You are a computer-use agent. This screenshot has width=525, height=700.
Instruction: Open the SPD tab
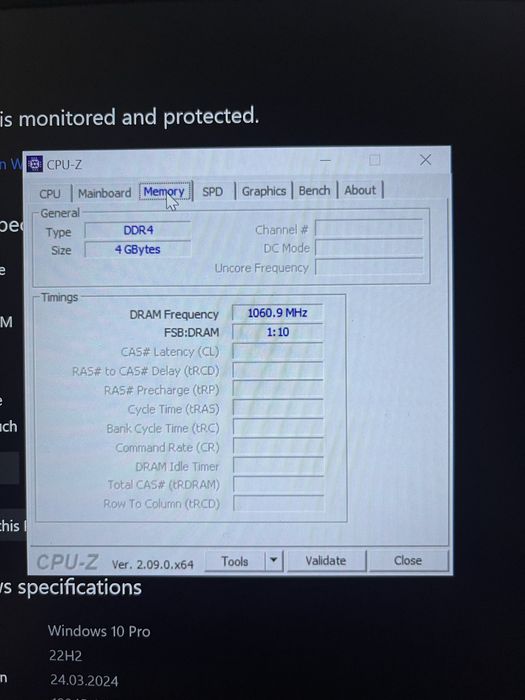(212, 192)
